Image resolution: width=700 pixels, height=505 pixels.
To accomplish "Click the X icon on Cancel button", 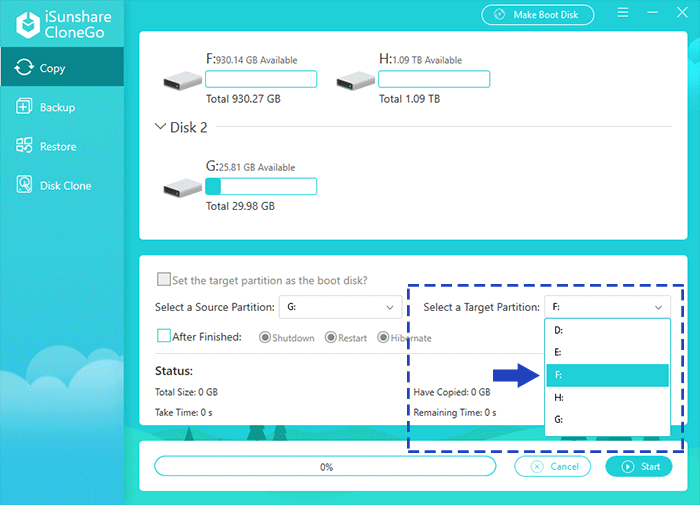I will pos(537,467).
